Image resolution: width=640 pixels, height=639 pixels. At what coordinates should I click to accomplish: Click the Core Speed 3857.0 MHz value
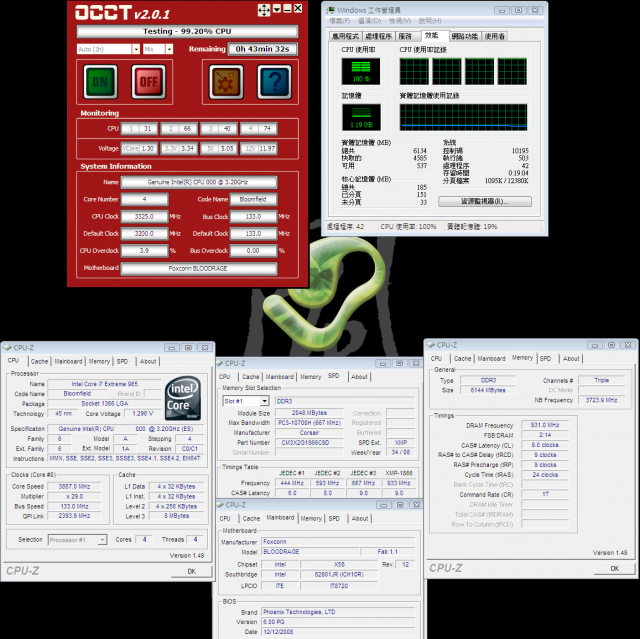pyautogui.click(x=74, y=486)
